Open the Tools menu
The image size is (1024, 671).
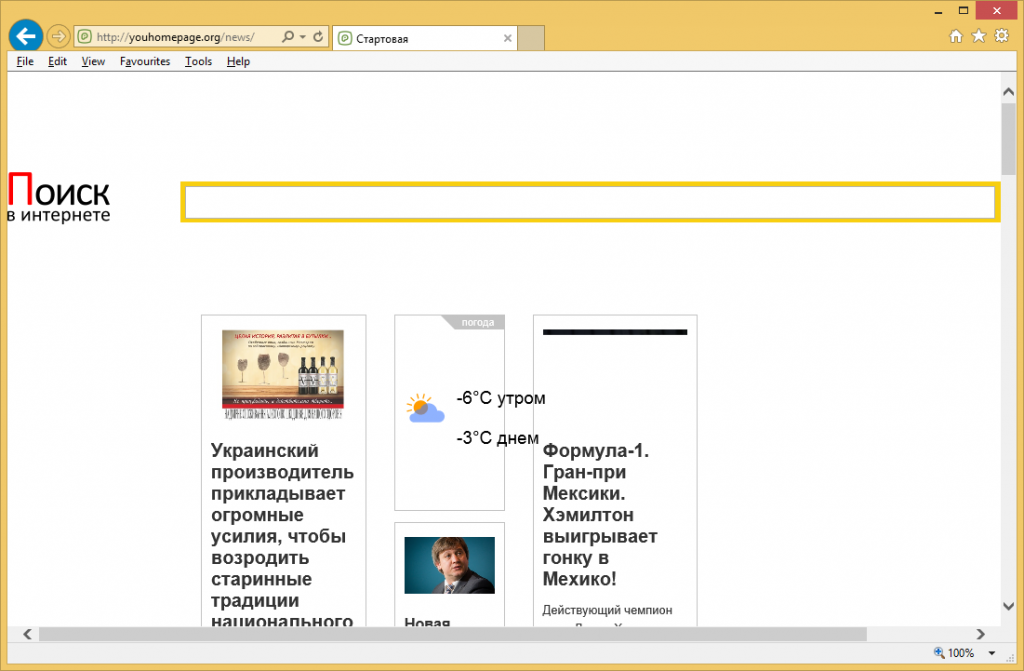(x=198, y=61)
